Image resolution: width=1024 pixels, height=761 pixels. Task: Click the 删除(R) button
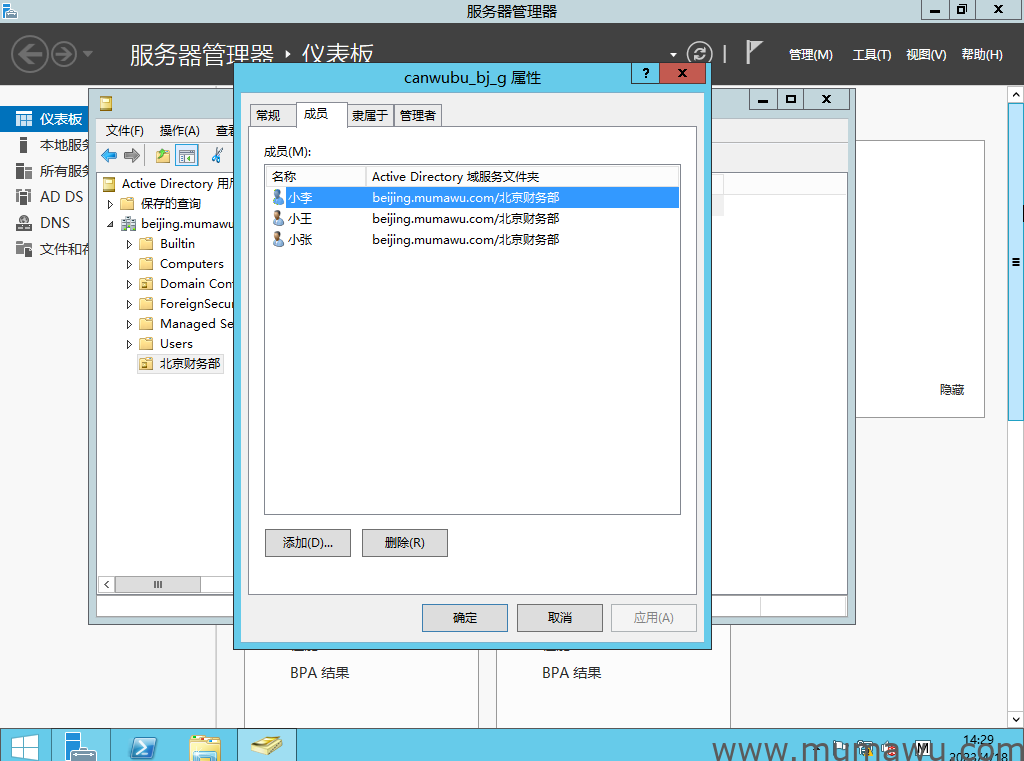point(404,543)
